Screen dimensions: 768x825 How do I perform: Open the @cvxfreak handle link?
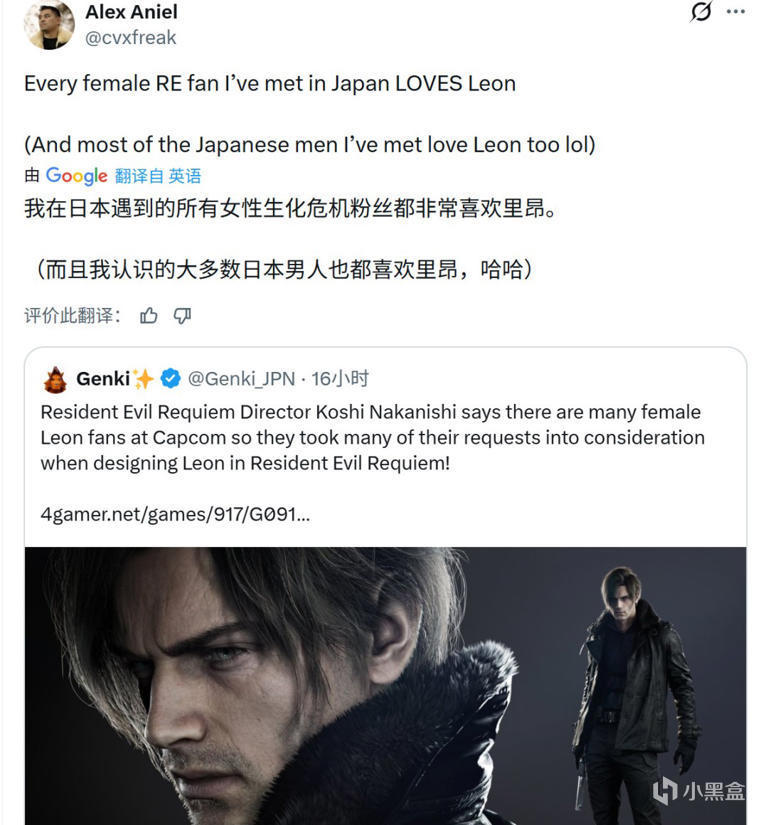tap(130, 38)
